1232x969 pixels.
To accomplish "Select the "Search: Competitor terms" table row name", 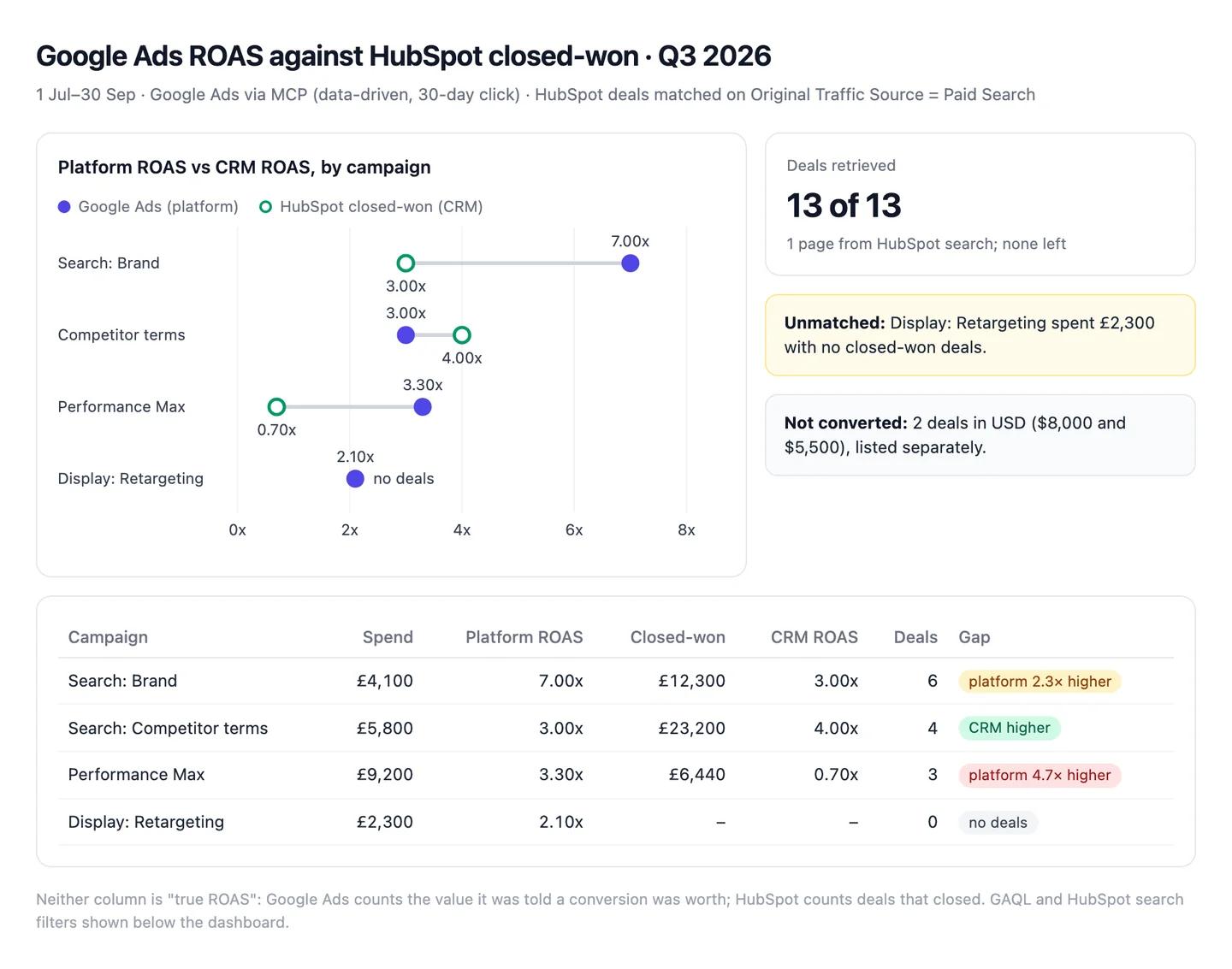I will coord(168,728).
